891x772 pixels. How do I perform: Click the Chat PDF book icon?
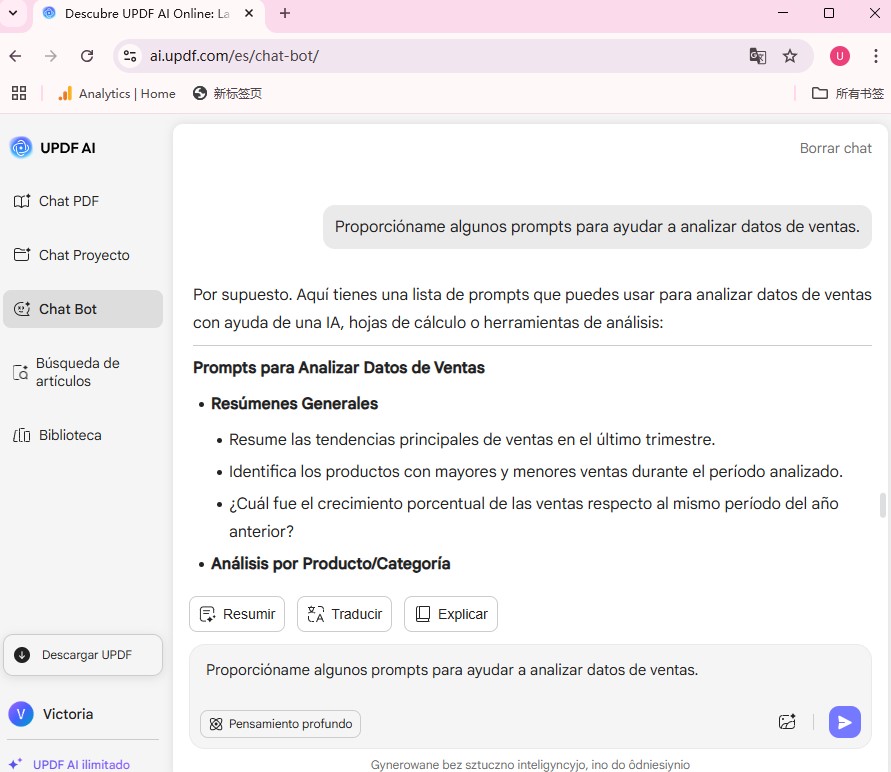[22, 201]
